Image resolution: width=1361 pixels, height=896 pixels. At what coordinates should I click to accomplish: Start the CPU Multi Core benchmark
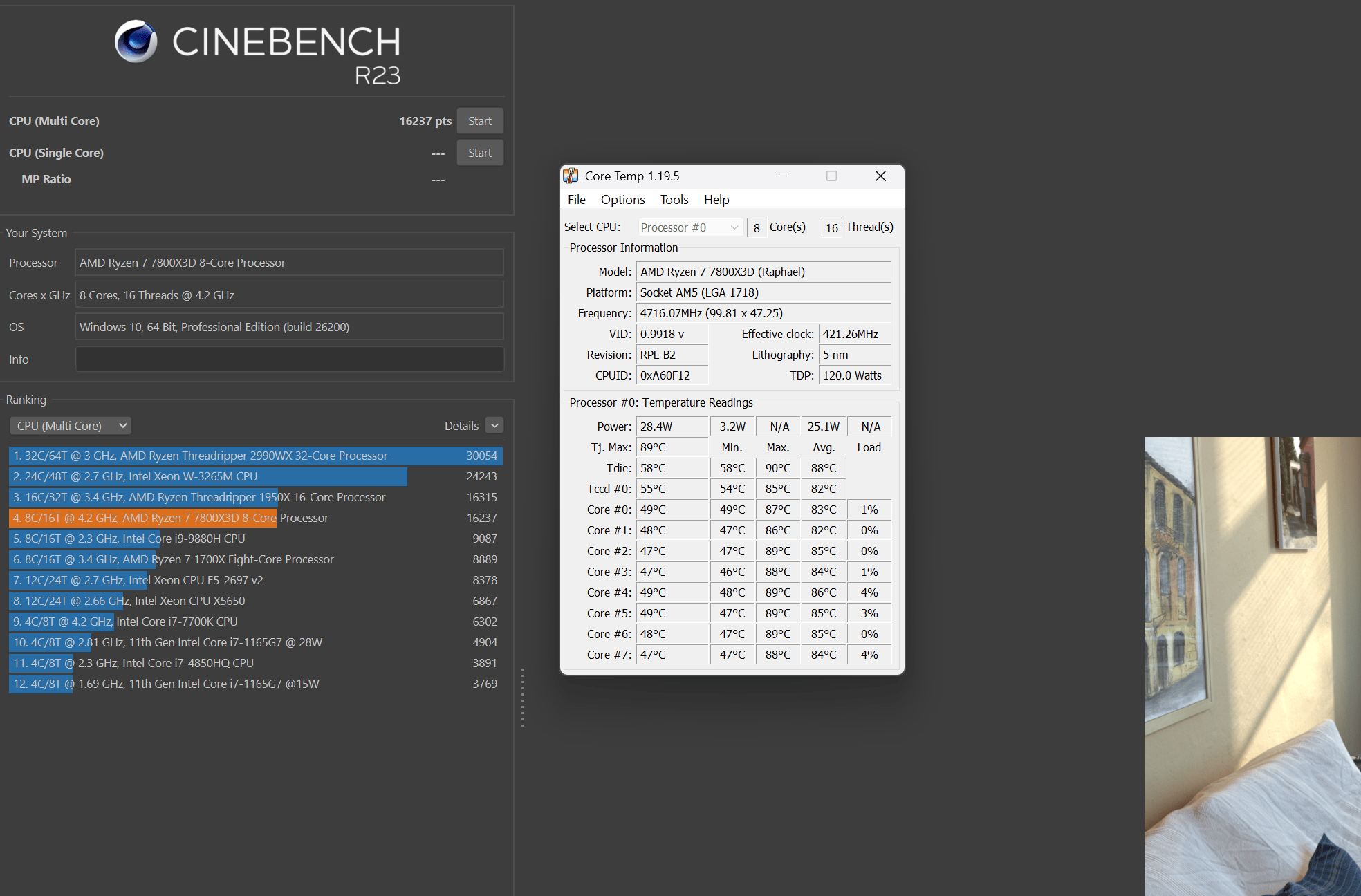[480, 121]
